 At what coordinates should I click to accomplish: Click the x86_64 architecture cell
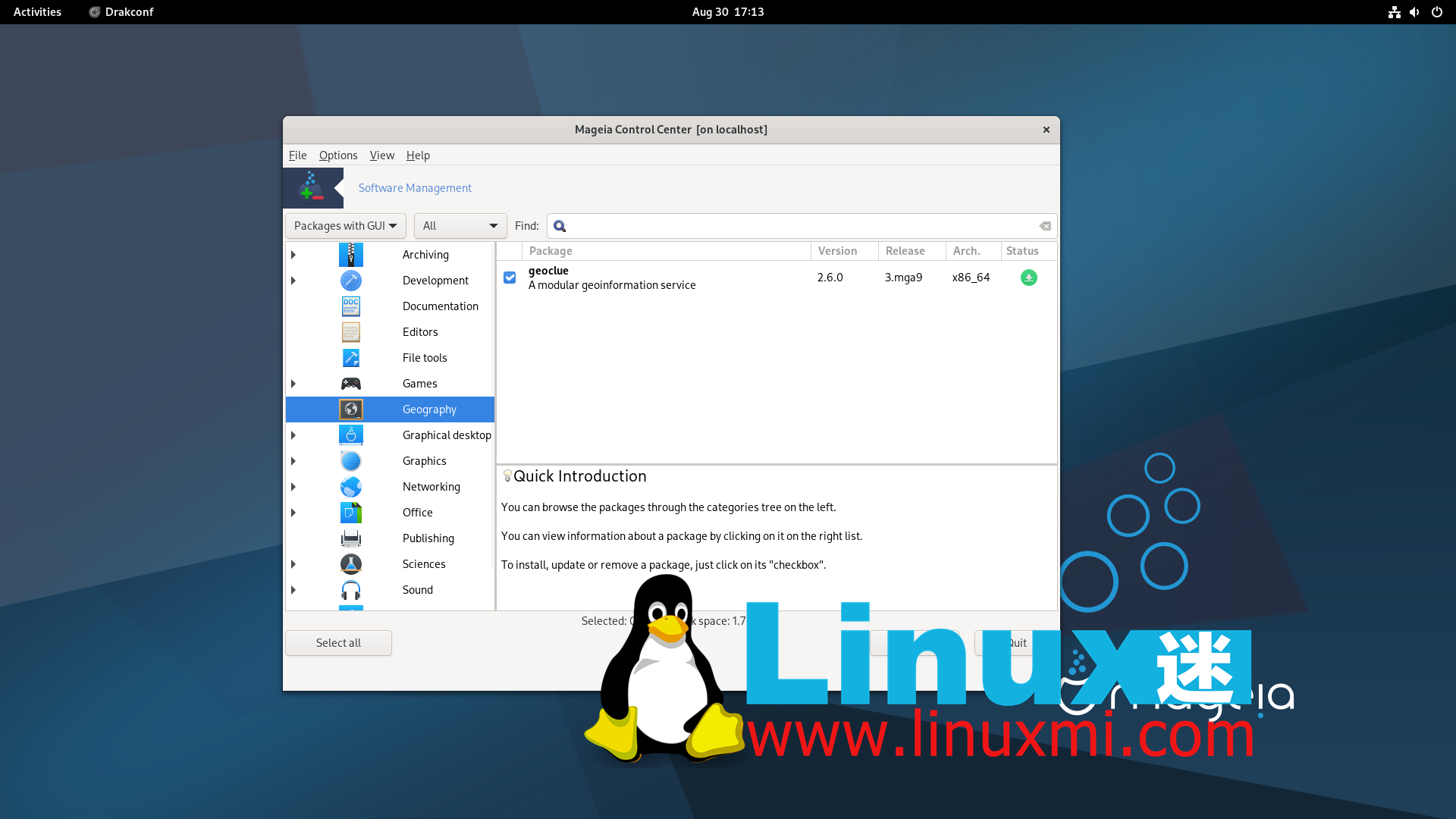pos(971,278)
